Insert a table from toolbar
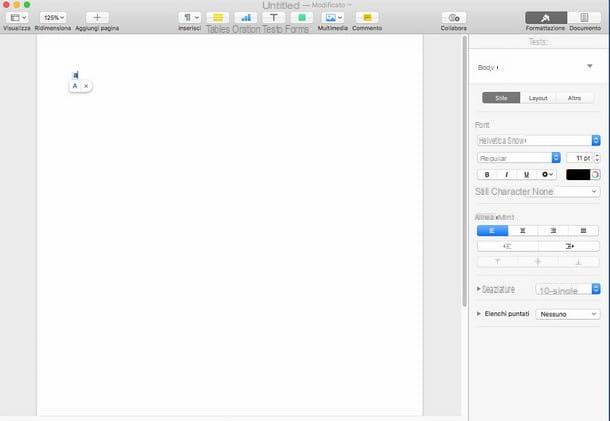 [x=218, y=18]
